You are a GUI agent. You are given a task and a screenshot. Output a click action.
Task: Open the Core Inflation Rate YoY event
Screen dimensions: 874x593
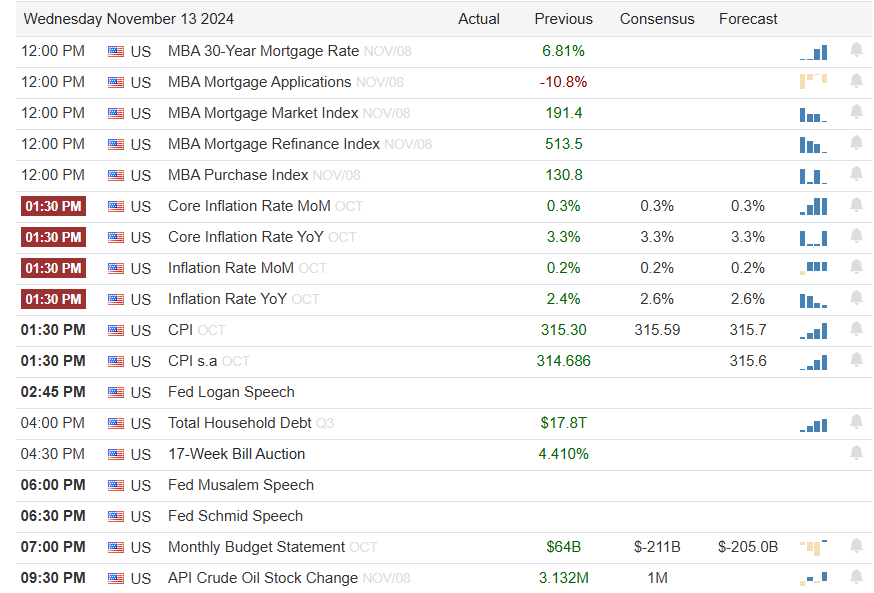(x=245, y=237)
